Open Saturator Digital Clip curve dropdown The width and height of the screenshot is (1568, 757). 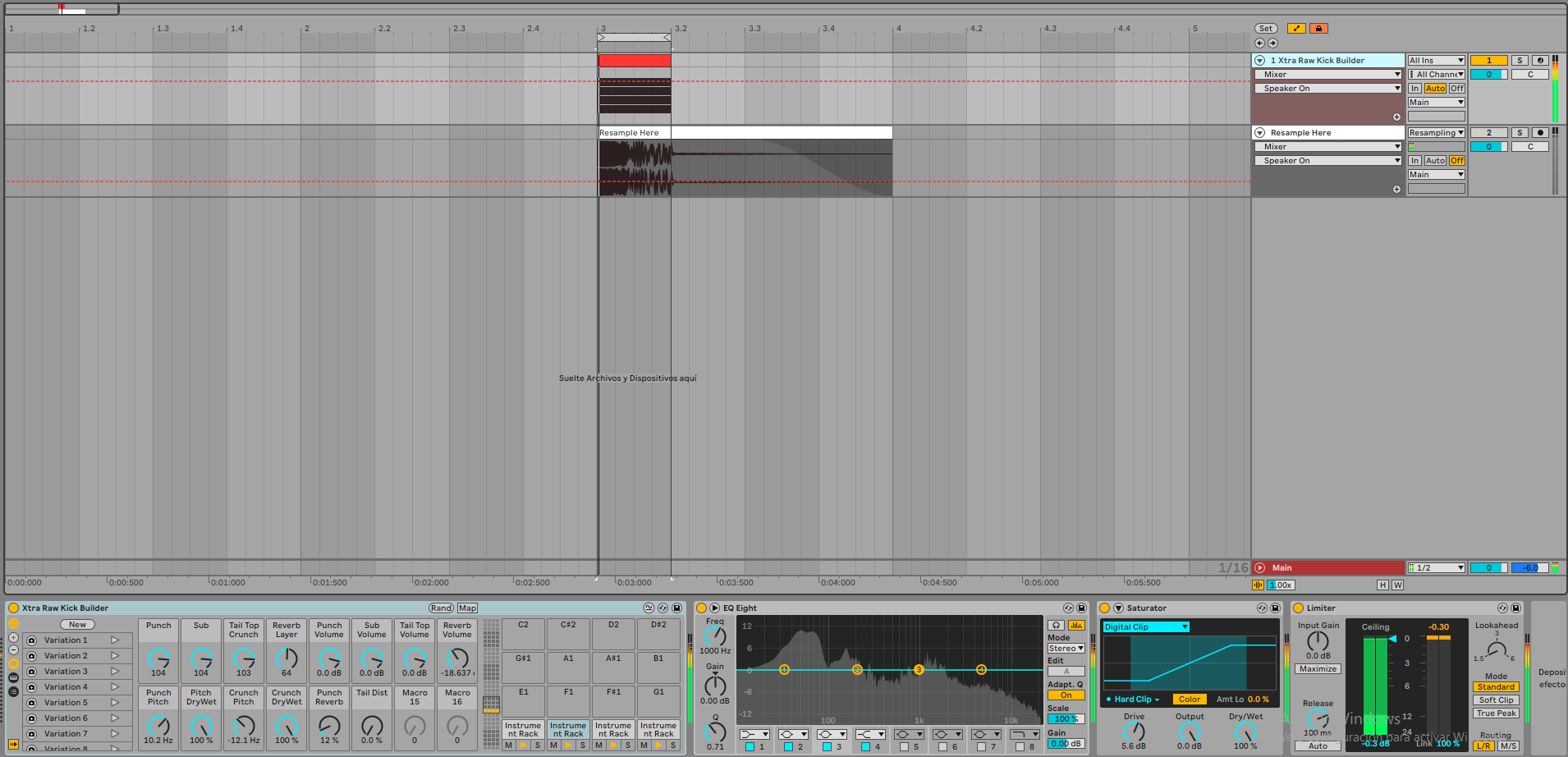1145,627
